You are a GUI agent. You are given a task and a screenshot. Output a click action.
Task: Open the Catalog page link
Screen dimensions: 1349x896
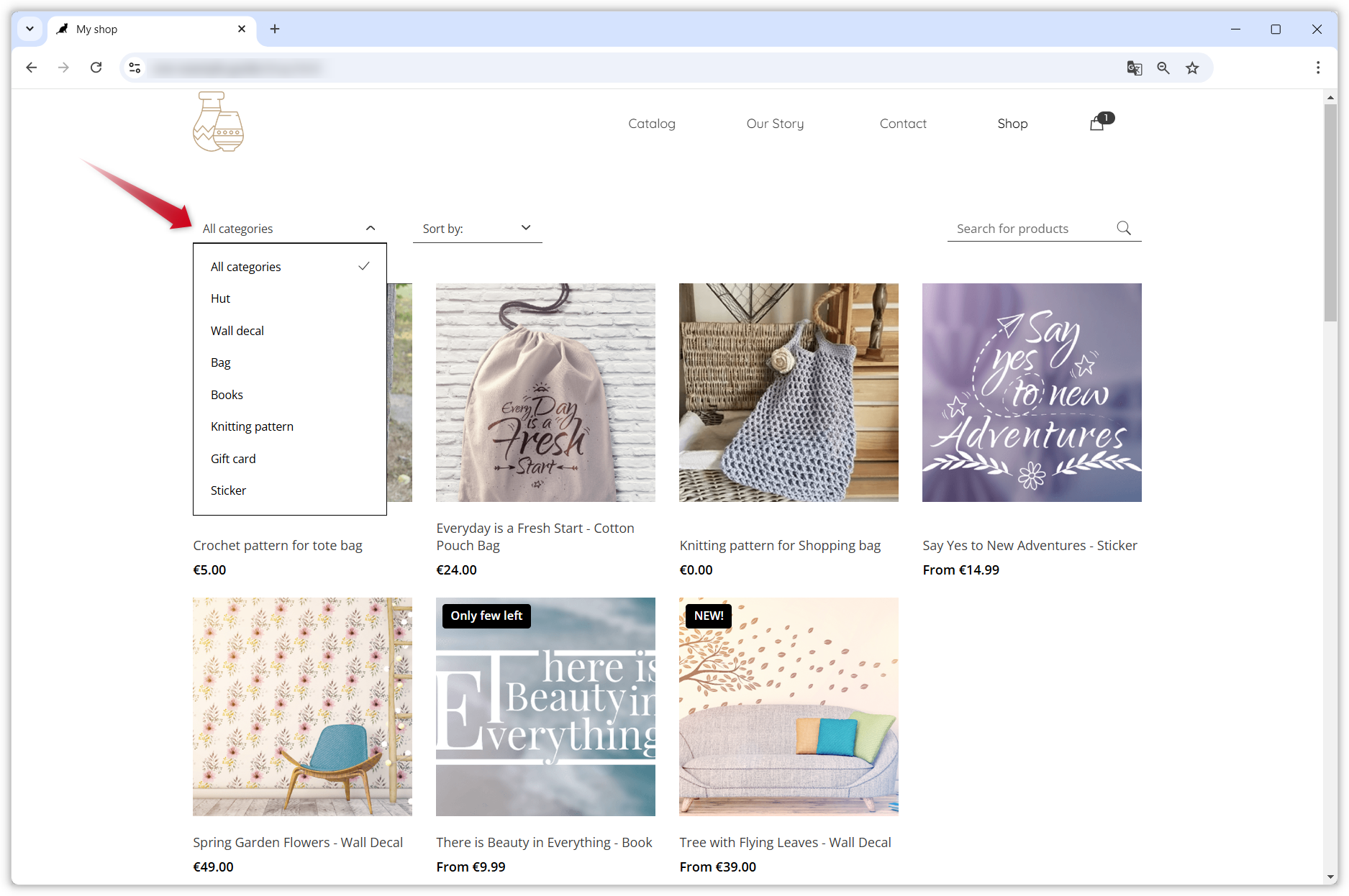651,124
